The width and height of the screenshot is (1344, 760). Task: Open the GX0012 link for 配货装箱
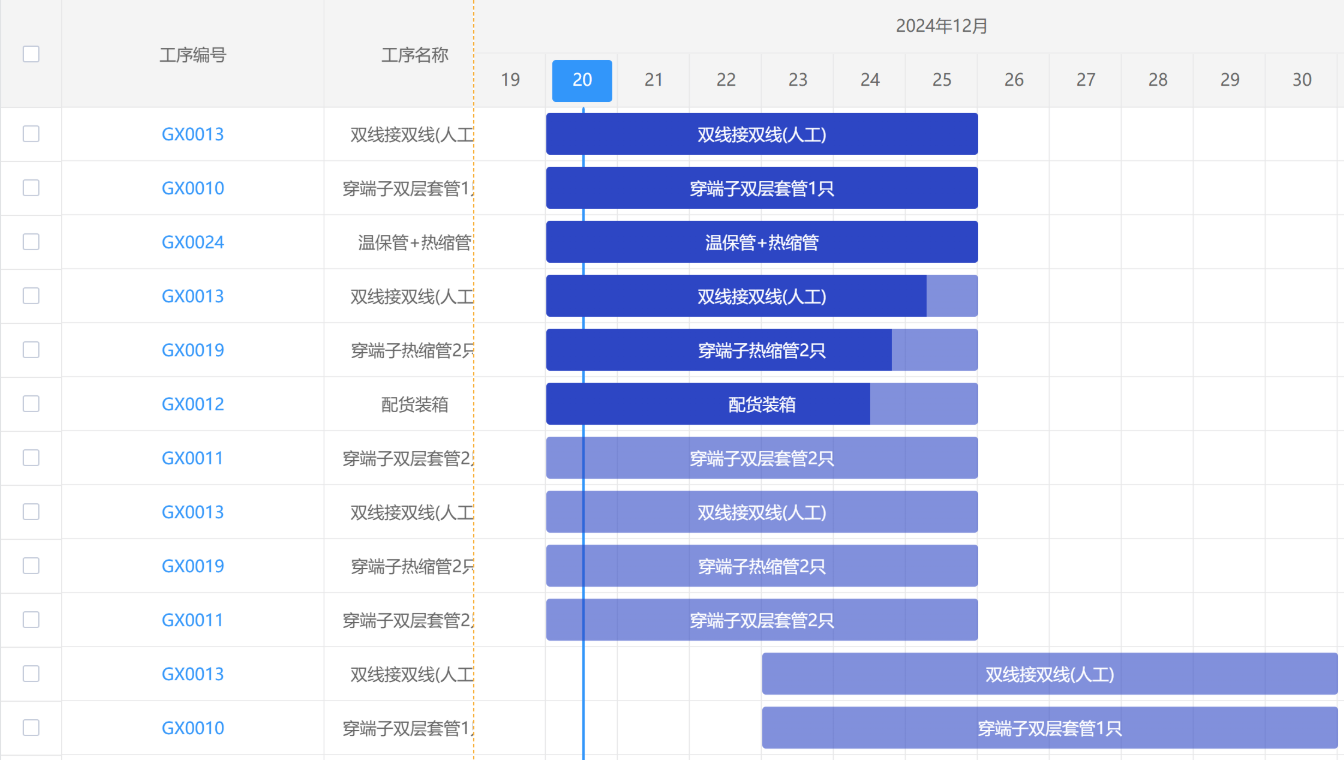tap(192, 403)
